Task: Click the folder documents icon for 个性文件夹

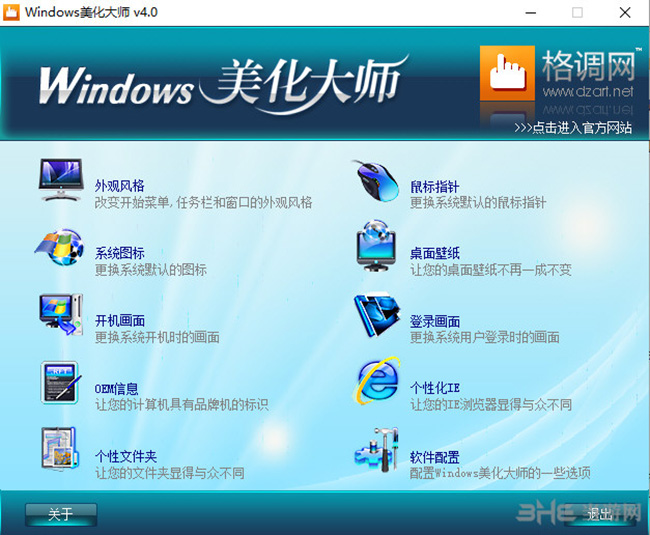Action: 60,448
